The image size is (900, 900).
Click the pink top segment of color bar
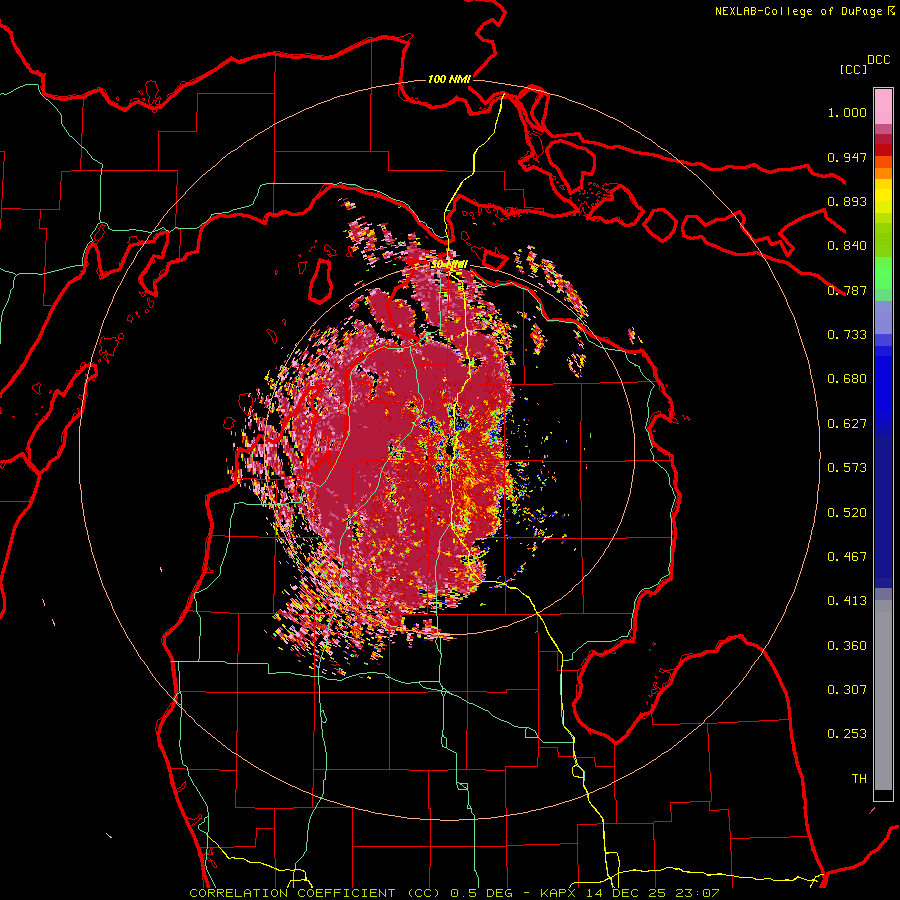[x=883, y=107]
